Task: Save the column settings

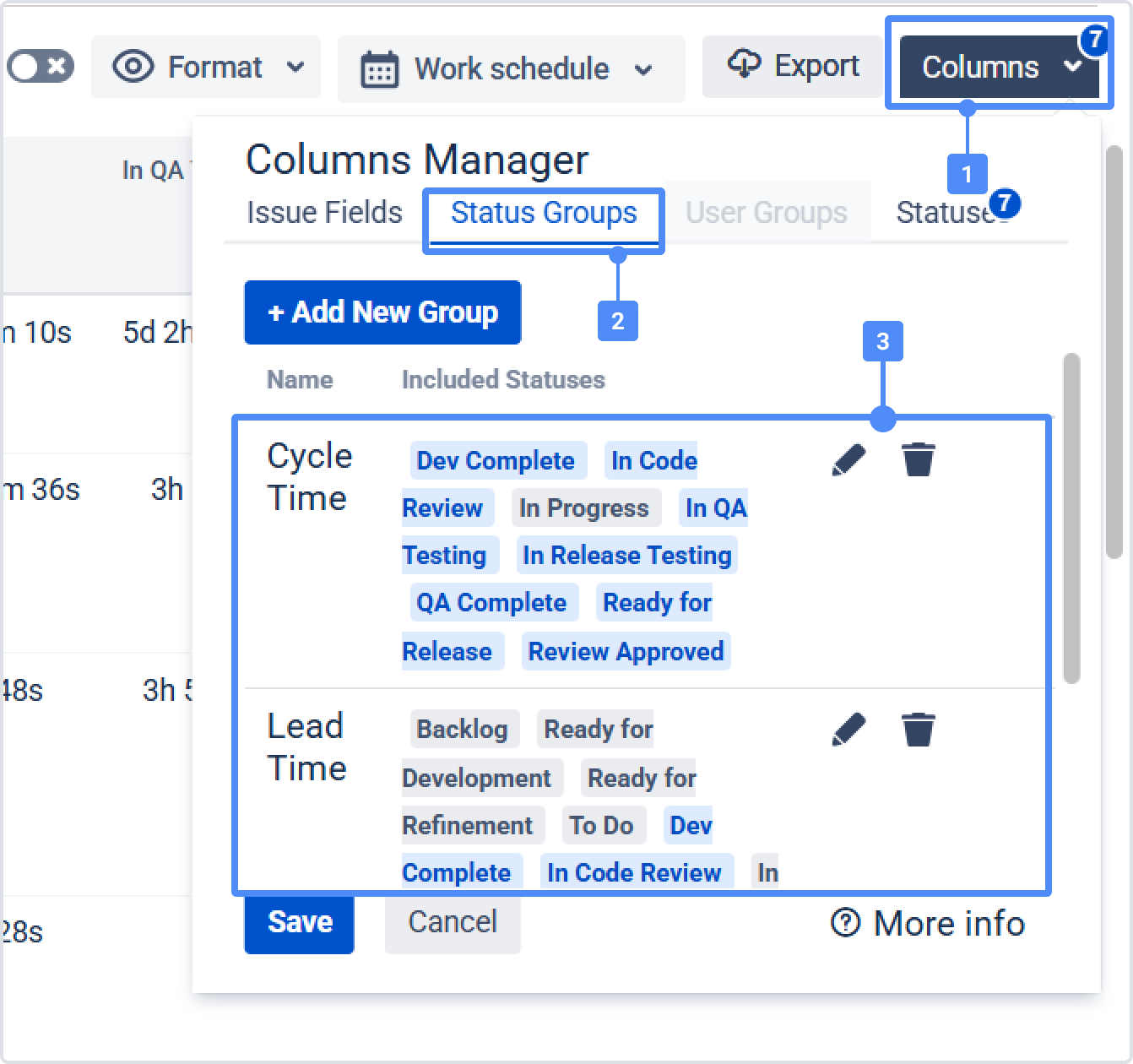Action: click(x=299, y=922)
